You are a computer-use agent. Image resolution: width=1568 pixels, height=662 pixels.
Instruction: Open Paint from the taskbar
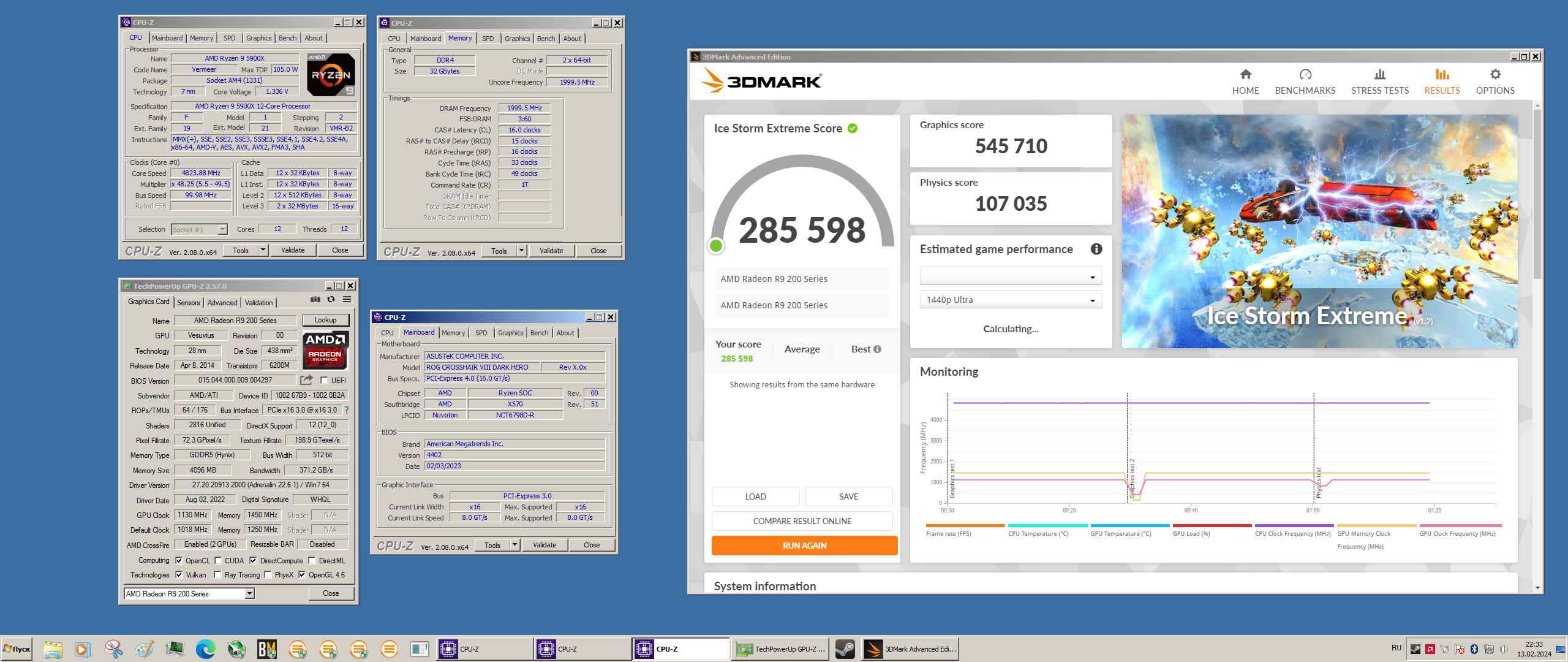144,649
